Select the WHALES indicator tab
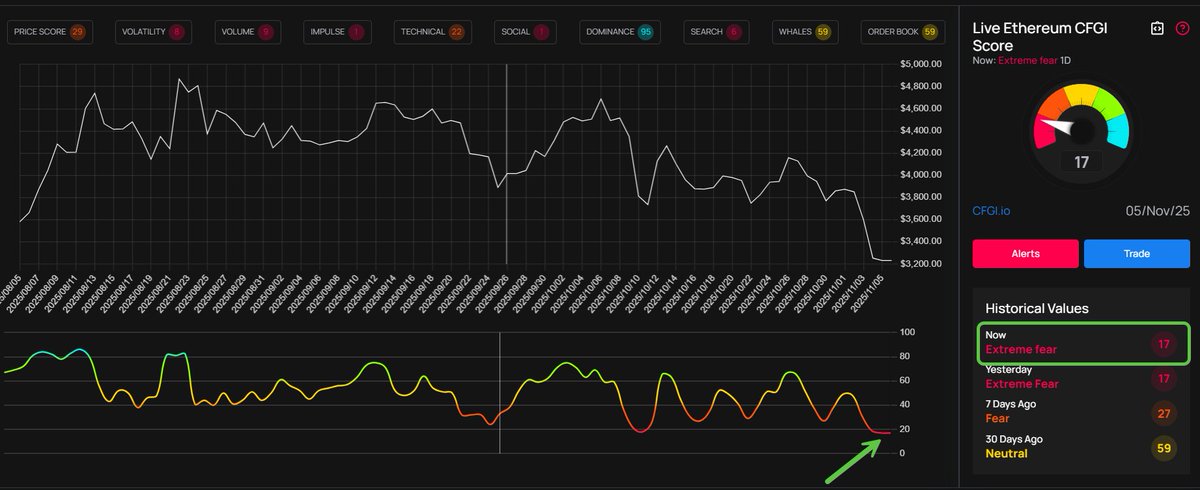The height and width of the screenshot is (490, 1200). pos(806,32)
